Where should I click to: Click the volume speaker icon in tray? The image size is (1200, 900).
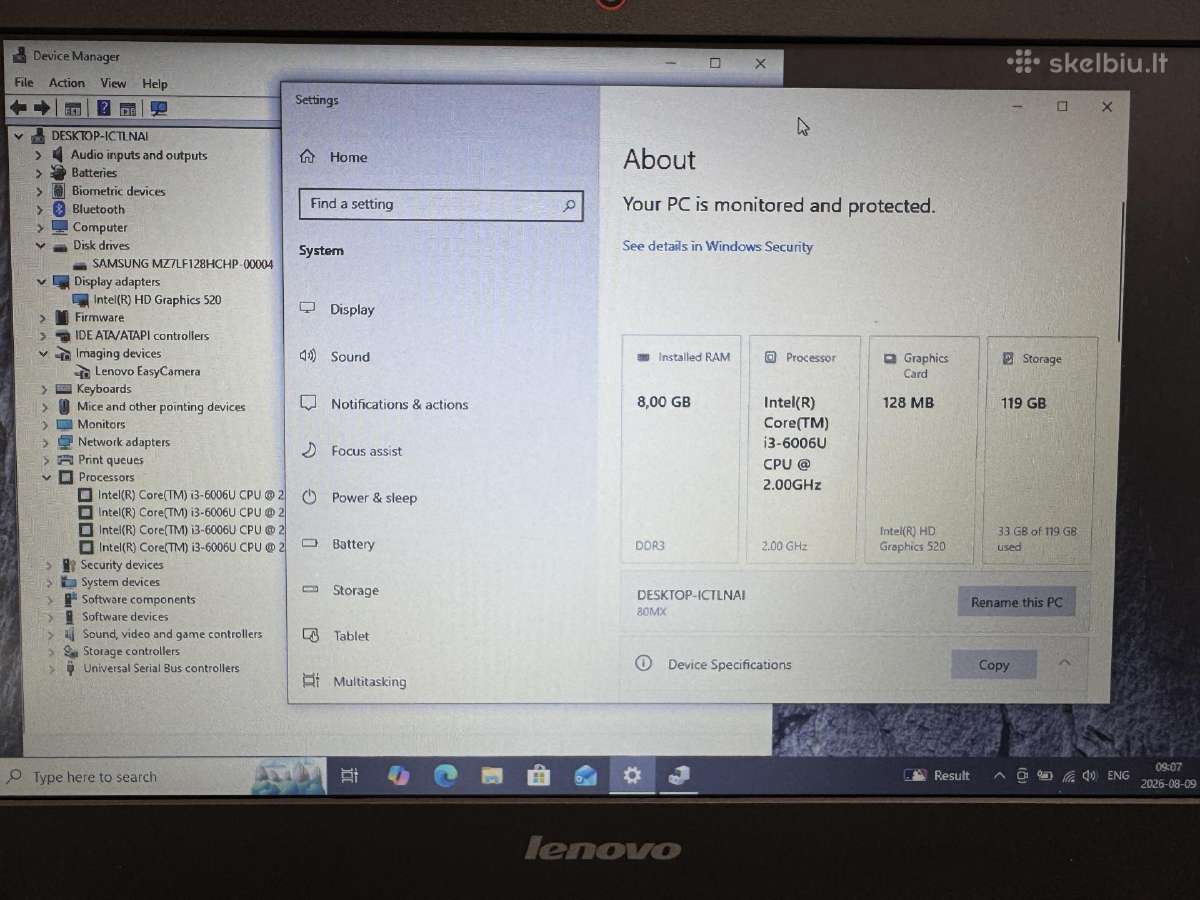(1089, 775)
